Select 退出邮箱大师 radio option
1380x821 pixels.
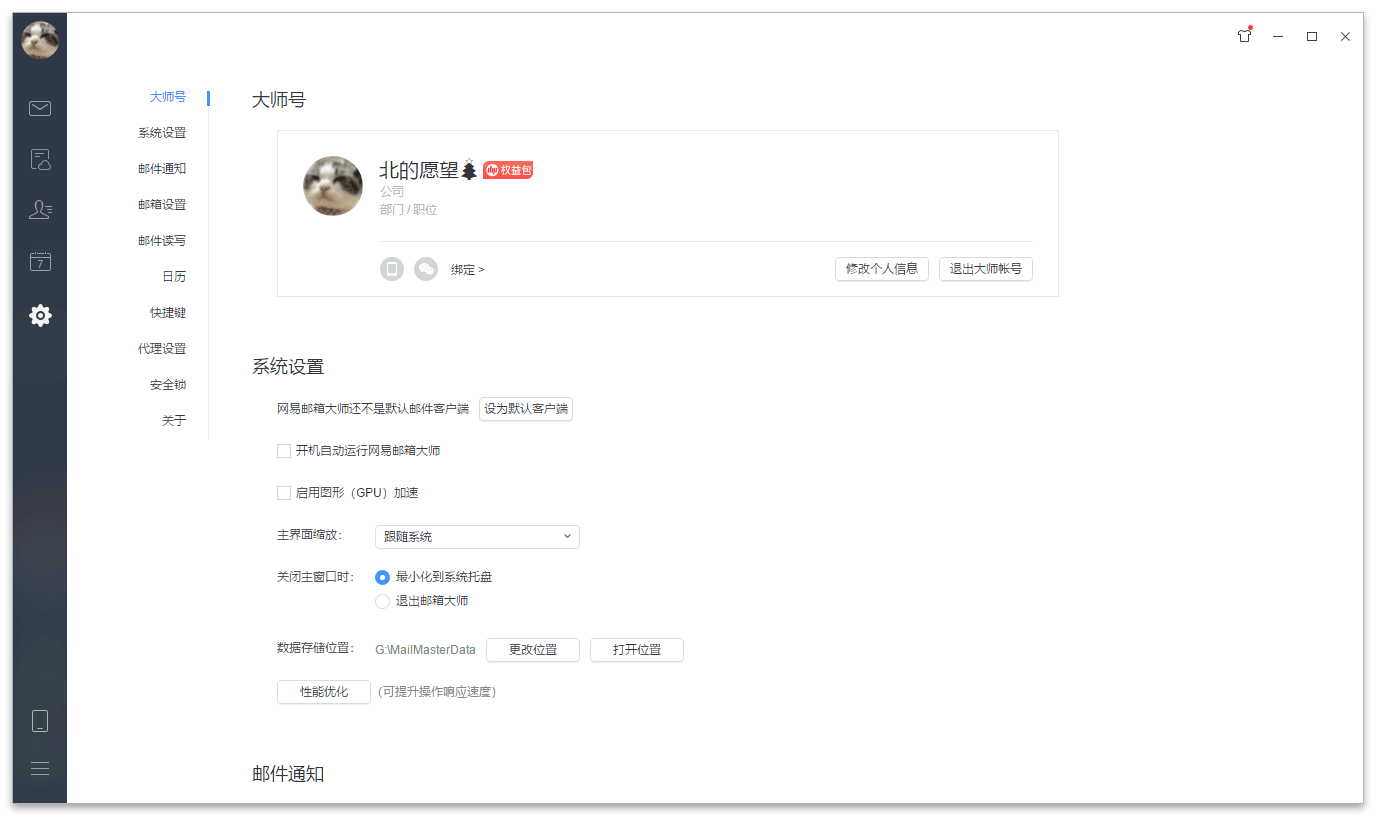382,601
